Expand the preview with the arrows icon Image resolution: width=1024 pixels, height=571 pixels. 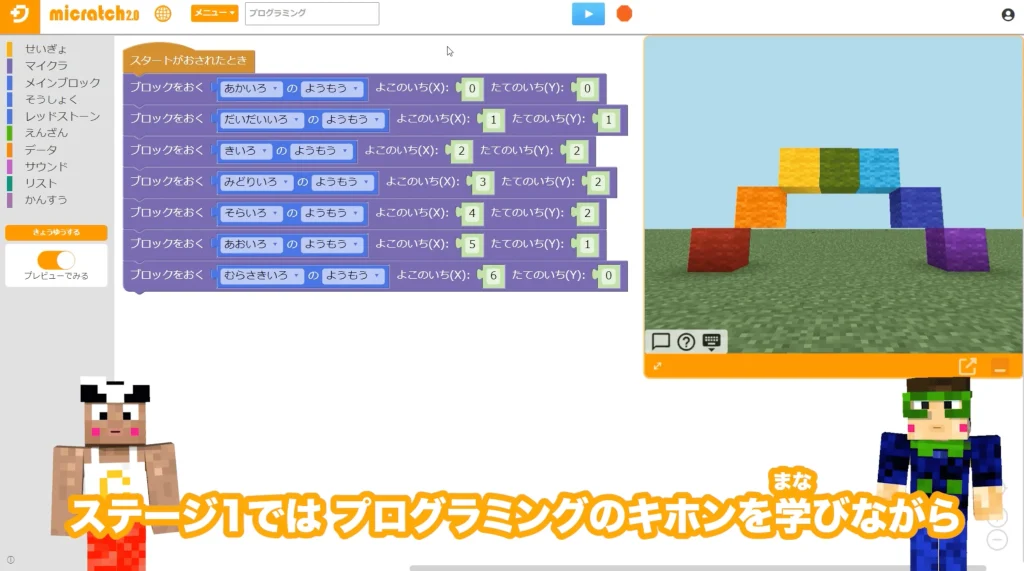[x=658, y=366]
